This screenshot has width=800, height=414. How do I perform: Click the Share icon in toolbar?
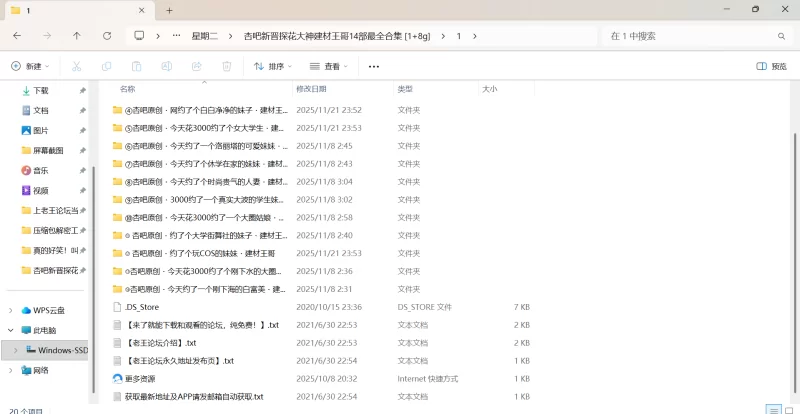point(196,67)
